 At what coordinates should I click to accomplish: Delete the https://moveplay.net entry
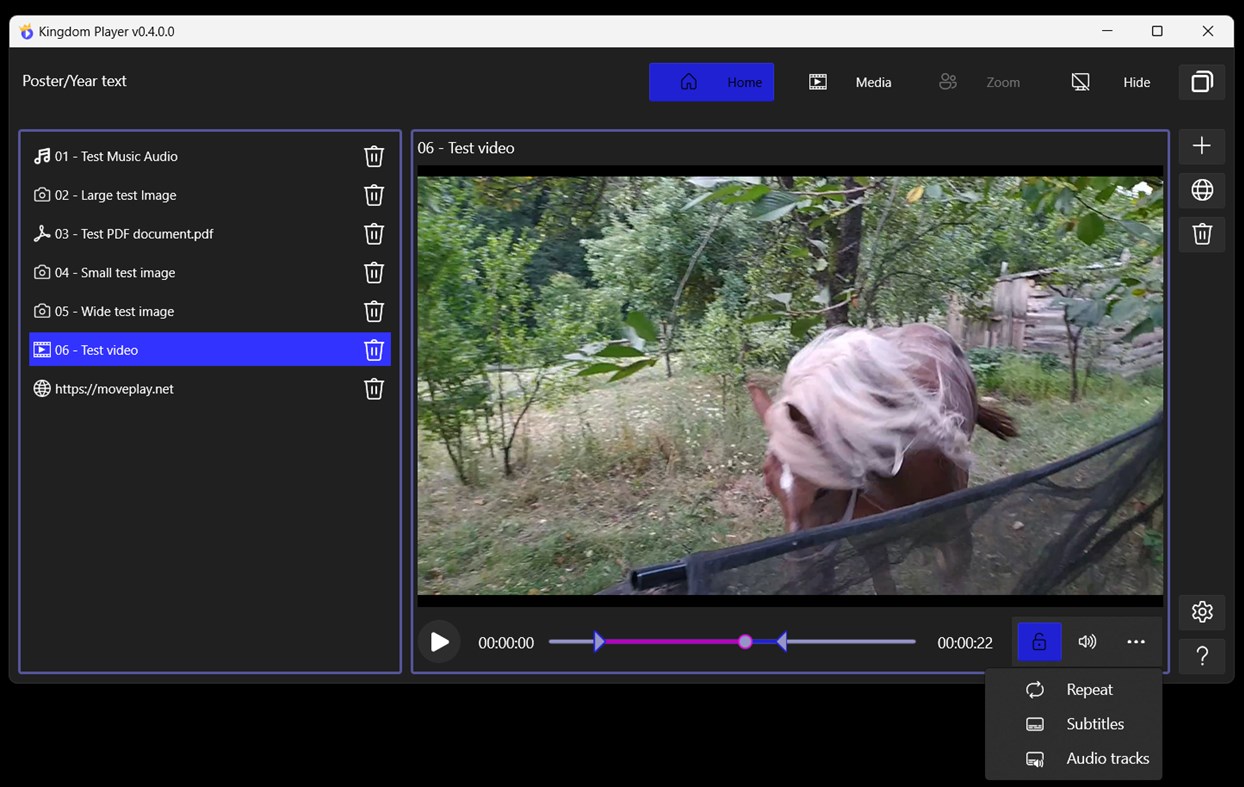374,389
